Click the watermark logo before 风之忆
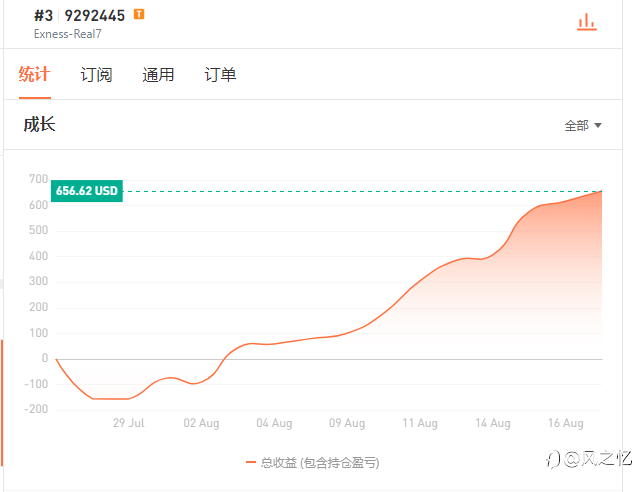This screenshot has height=492, width=640. click(551, 459)
